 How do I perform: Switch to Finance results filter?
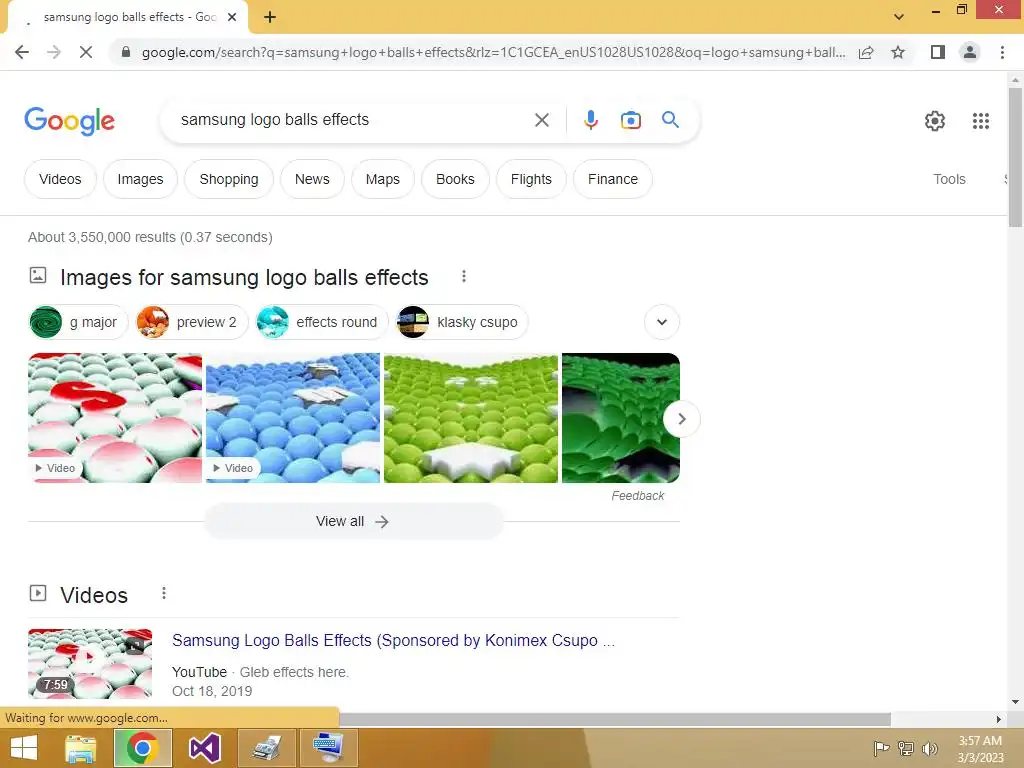pos(613,179)
